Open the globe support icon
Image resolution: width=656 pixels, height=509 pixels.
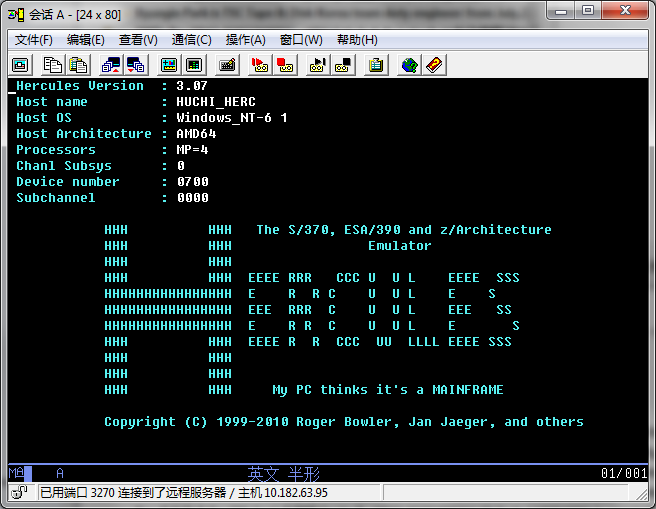[409, 65]
